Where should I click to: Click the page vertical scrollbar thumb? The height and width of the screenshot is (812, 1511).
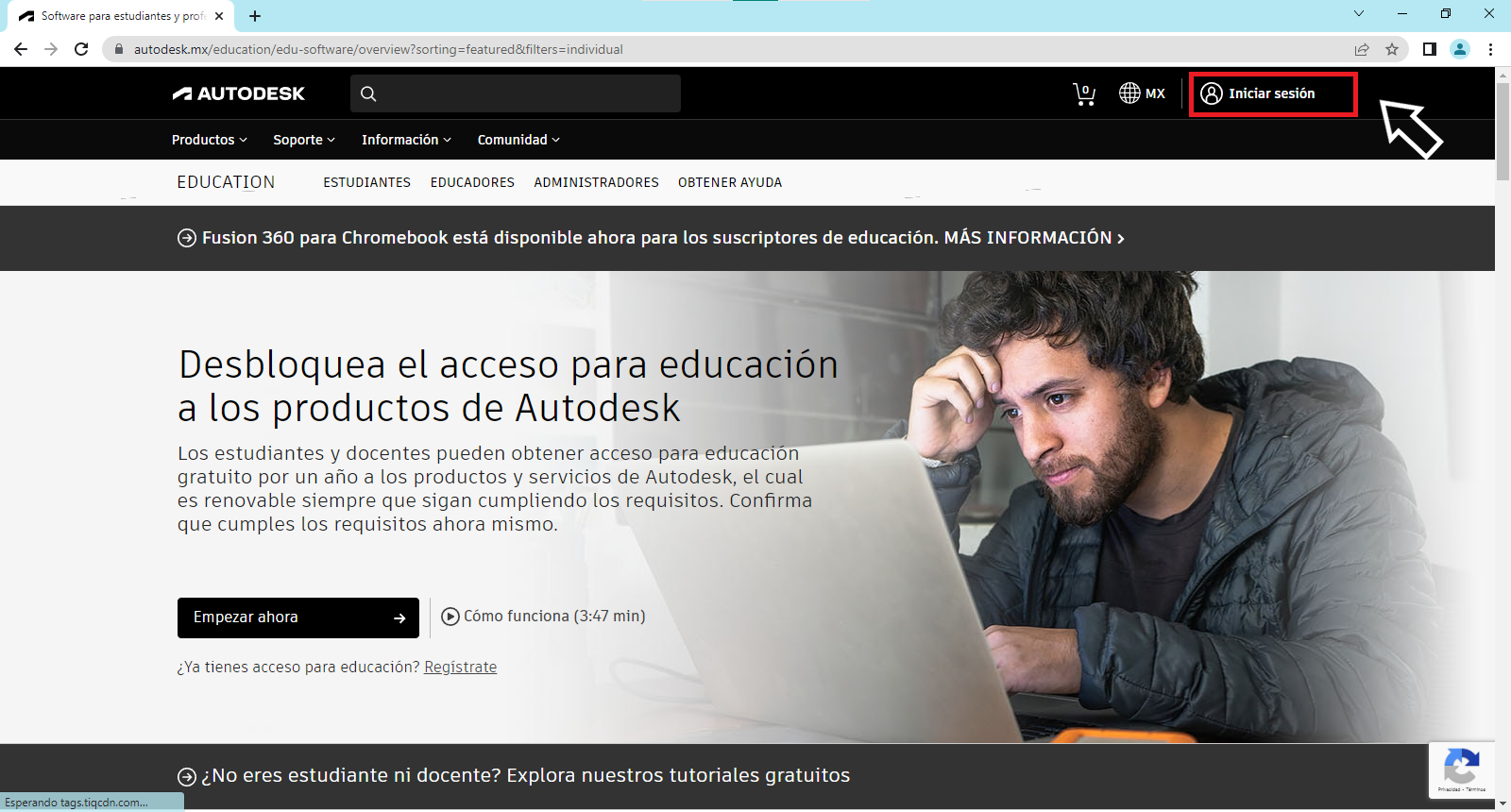point(1503,130)
